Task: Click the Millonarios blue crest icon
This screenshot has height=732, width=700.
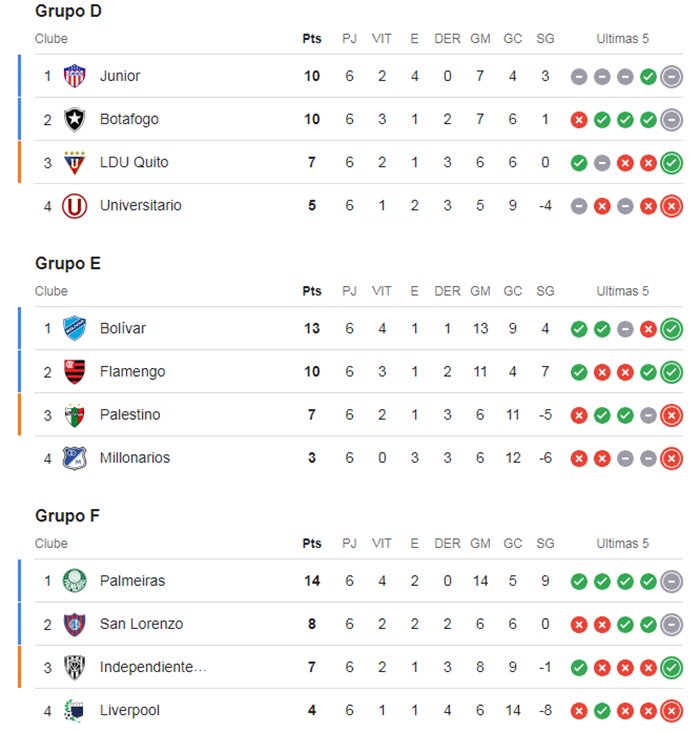Action: pos(74,458)
